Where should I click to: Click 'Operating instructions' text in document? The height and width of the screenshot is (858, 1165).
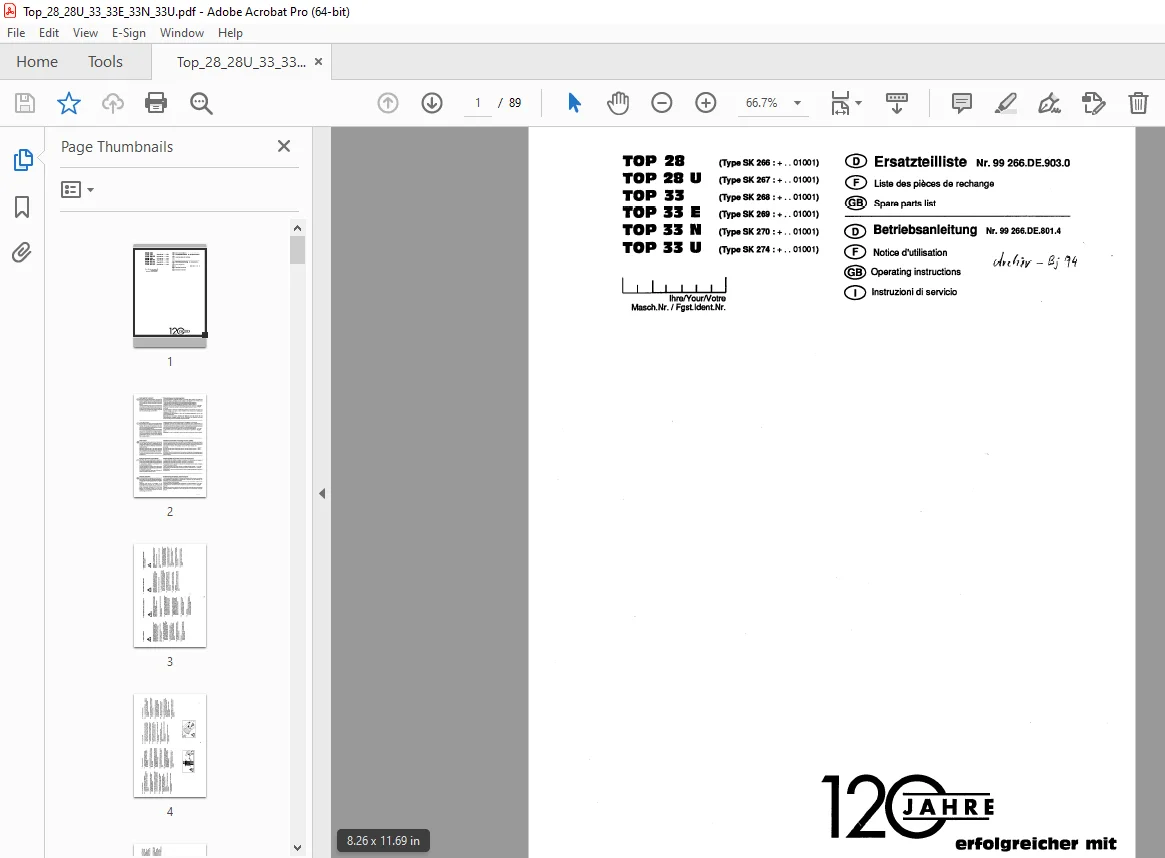[915, 272]
